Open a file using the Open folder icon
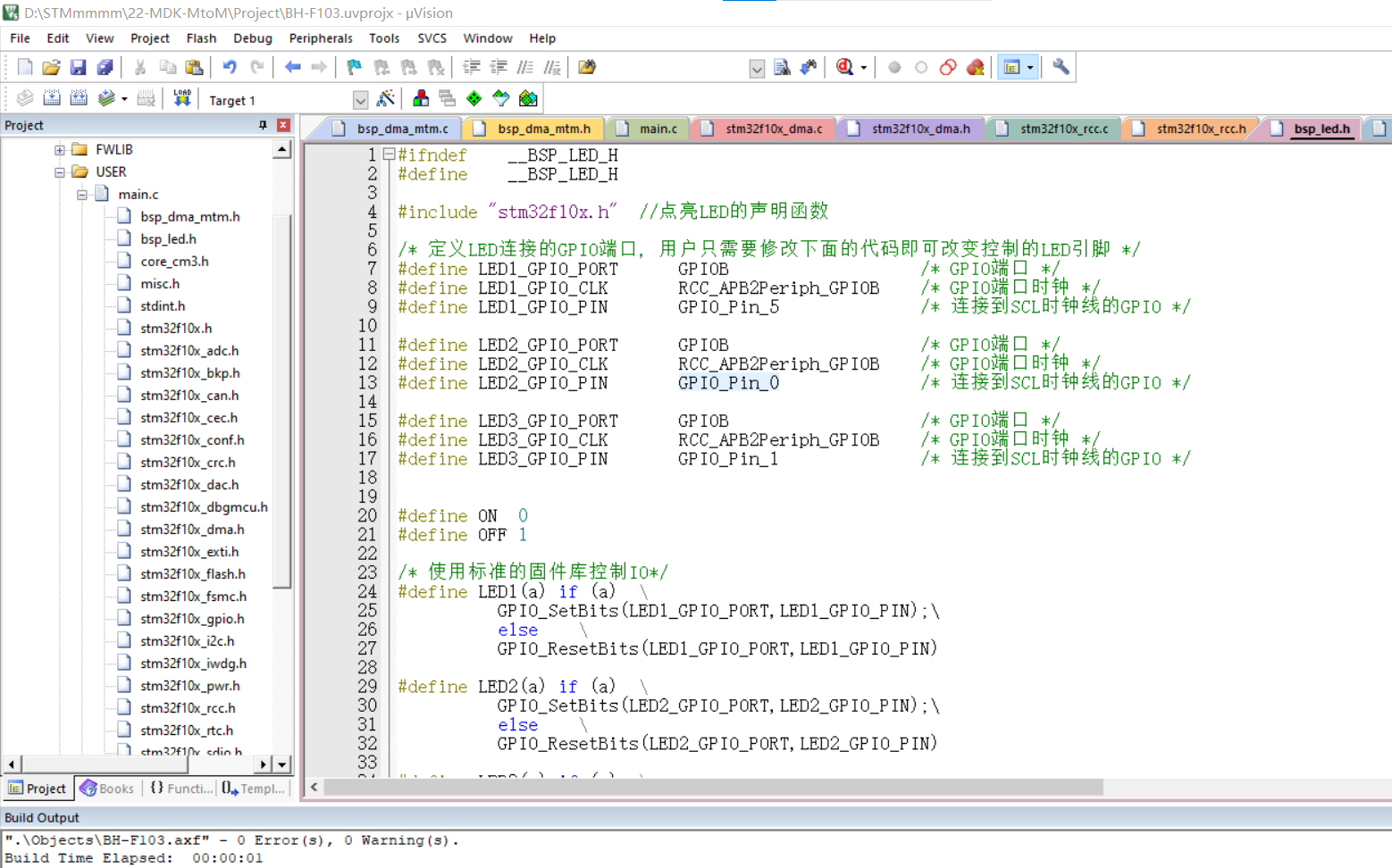The width and height of the screenshot is (1392, 868). (x=51, y=67)
